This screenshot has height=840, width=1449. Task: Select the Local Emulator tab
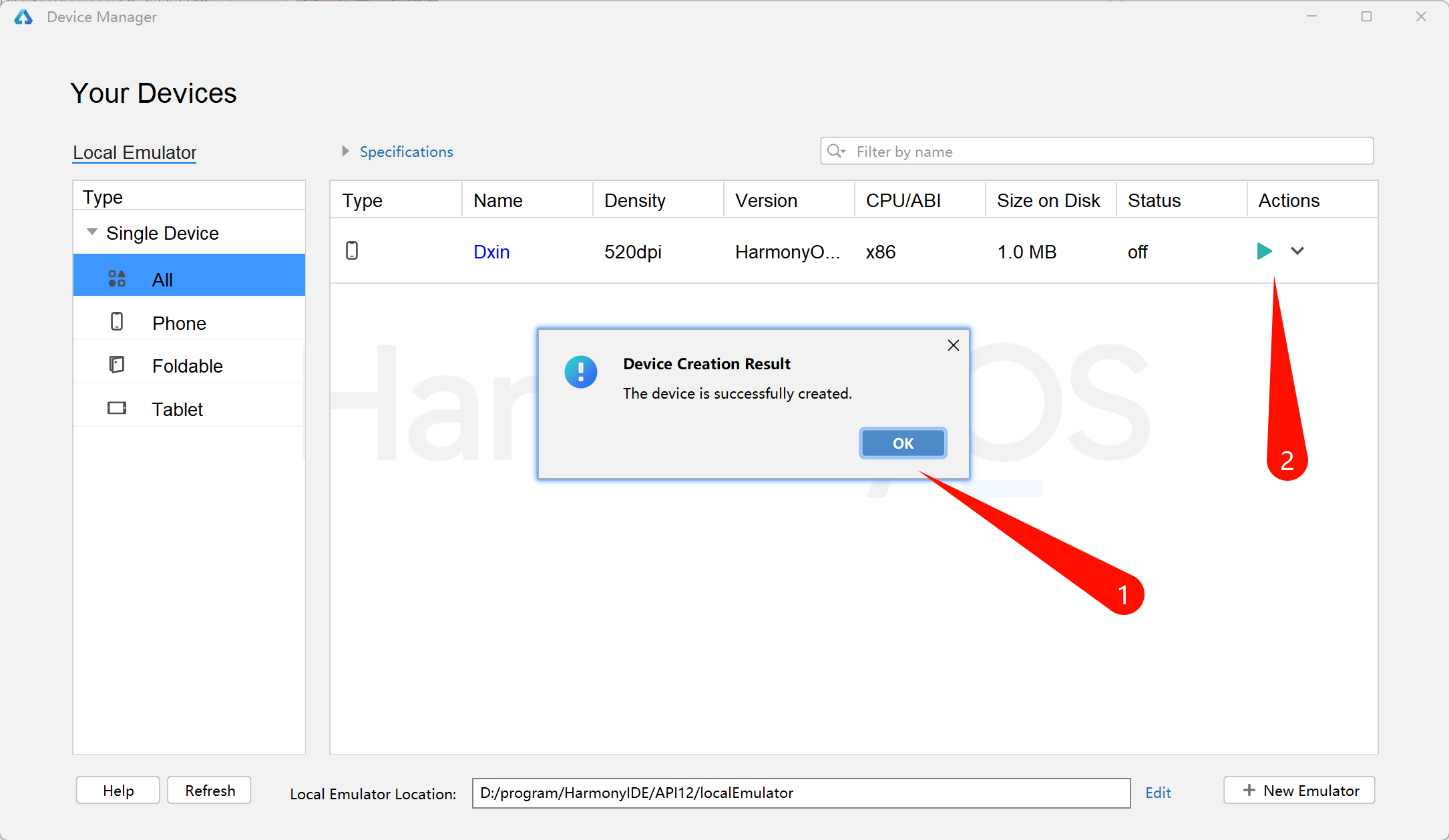pos(135,152)
